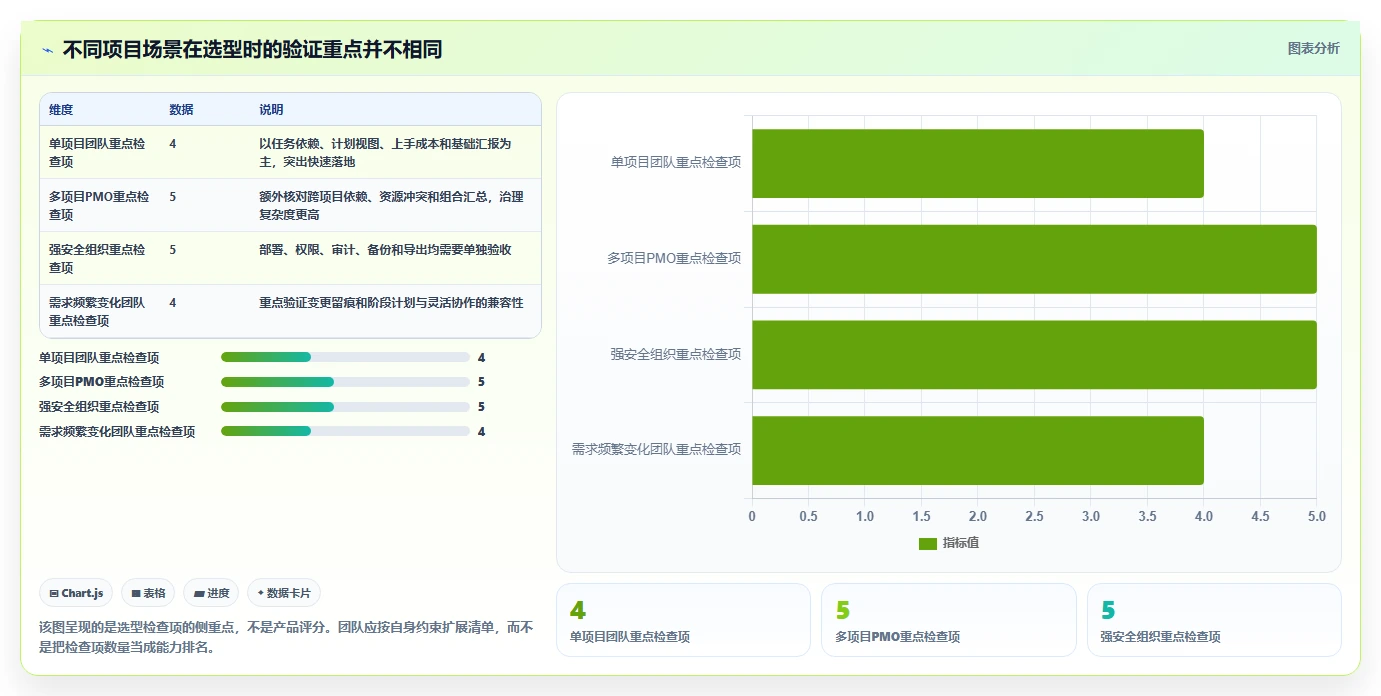The width and height of the screenshot is (1381, 696).
Task: Click the green 指标值 legend color box
Action: pyautogui.click(x=927, y=543)
